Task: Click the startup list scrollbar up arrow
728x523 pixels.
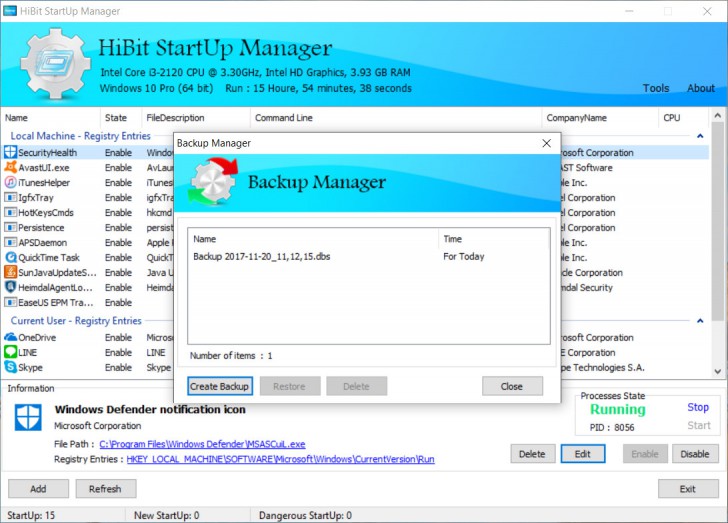Action: (x=717, y=115)
